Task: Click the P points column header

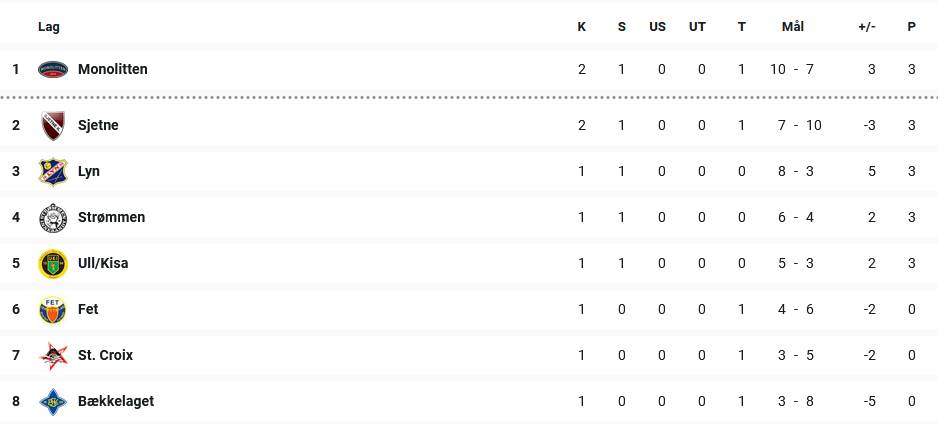Action: pyautogui.click(x=911, y=27)
